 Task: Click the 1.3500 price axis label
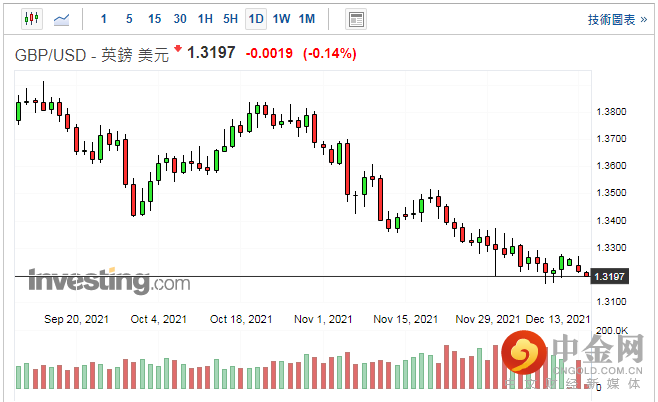click(611, 193)
